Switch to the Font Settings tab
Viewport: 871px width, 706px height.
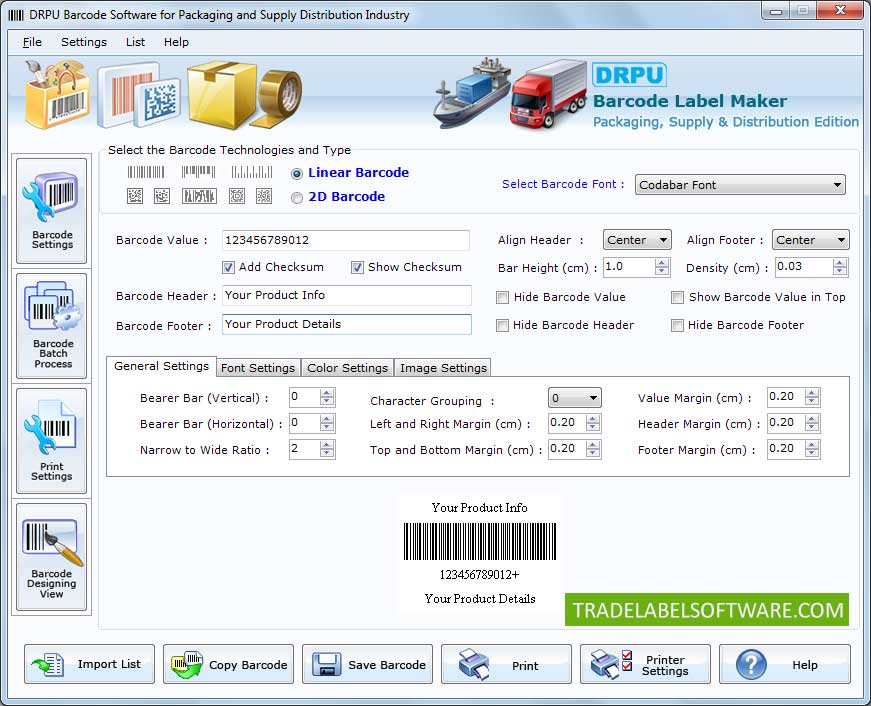click(x=258, y=368)
